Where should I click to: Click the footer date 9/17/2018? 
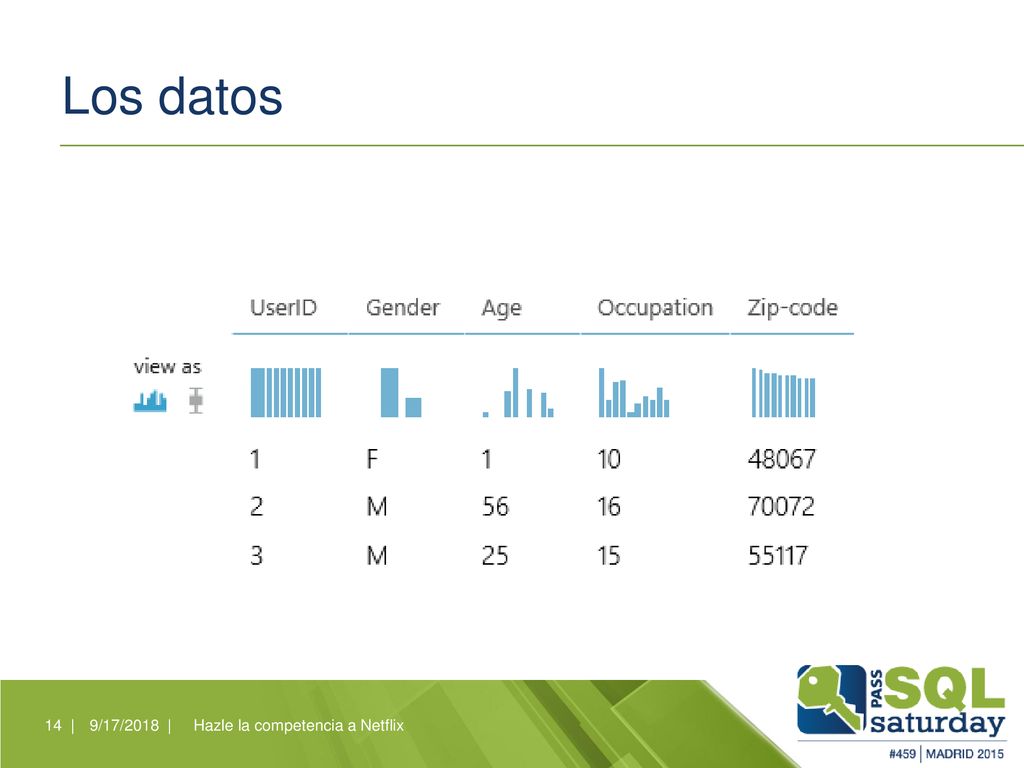point(124,726)
